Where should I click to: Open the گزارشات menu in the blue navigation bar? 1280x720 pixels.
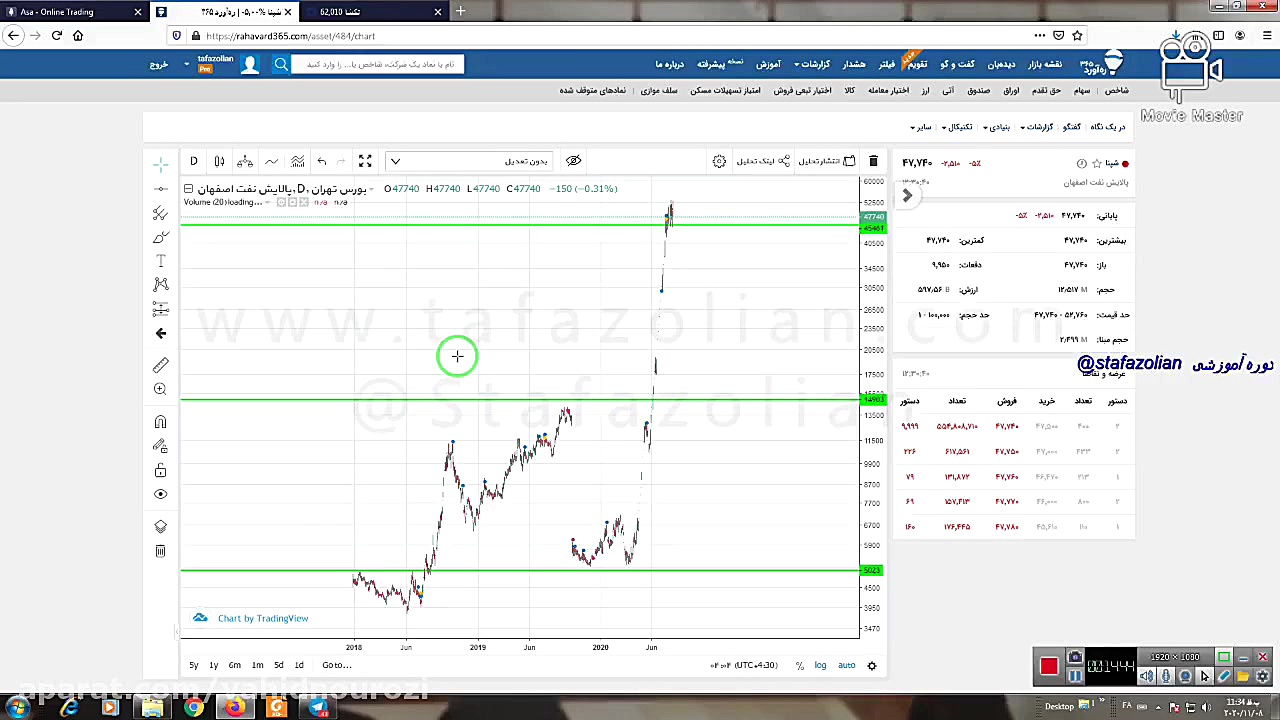pos(813,64)
